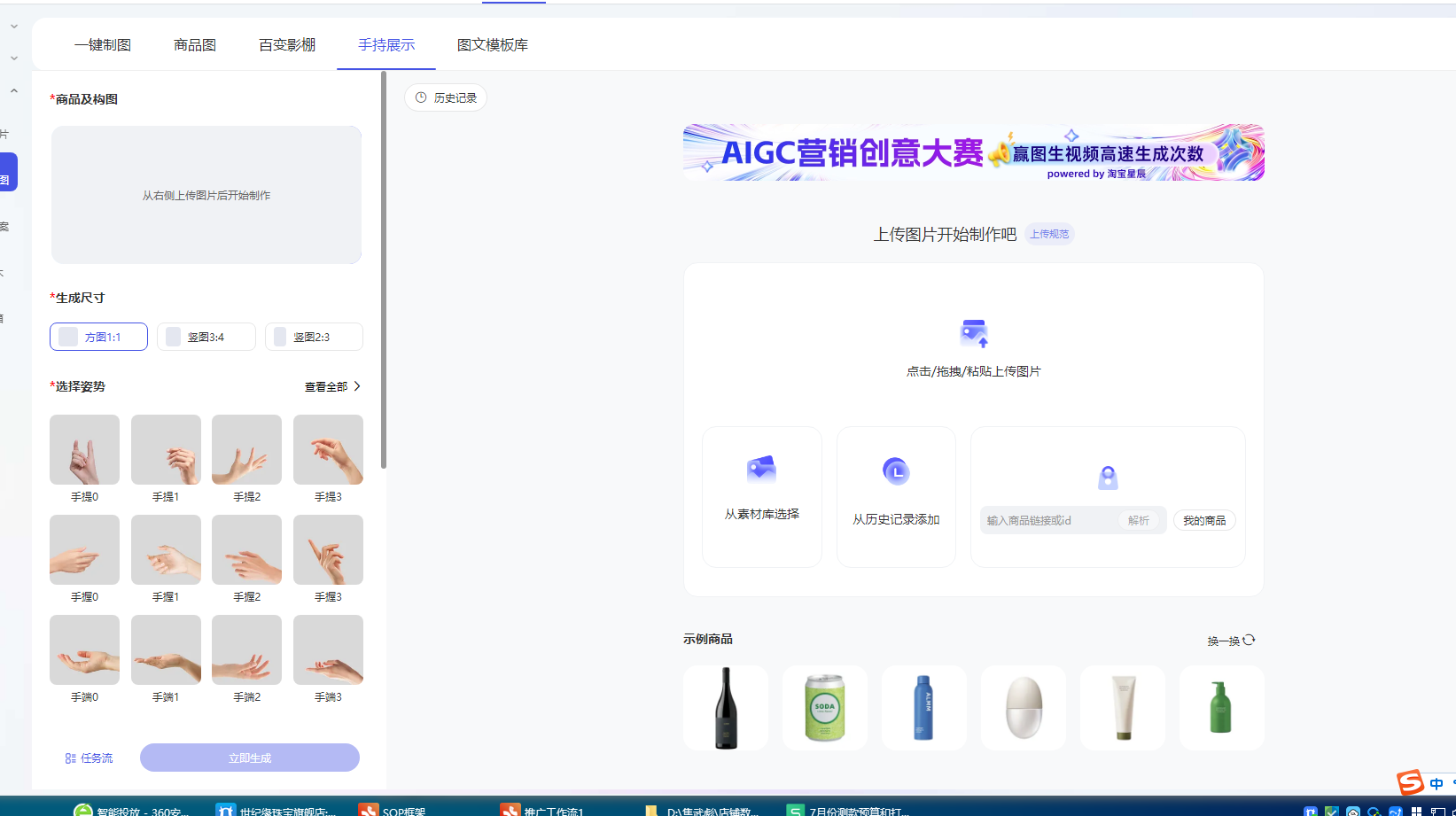Open the 任务流 task flow icon

(71, 758)
